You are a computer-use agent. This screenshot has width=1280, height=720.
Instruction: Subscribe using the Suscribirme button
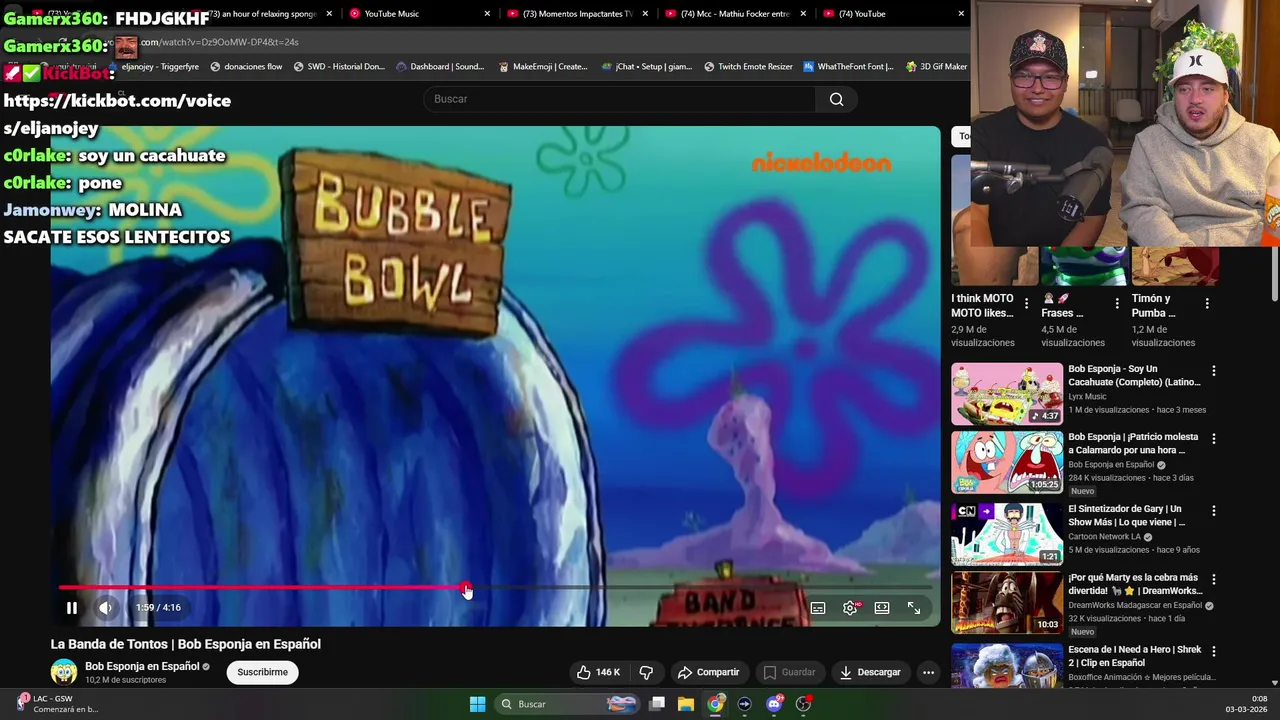(263, 672)
